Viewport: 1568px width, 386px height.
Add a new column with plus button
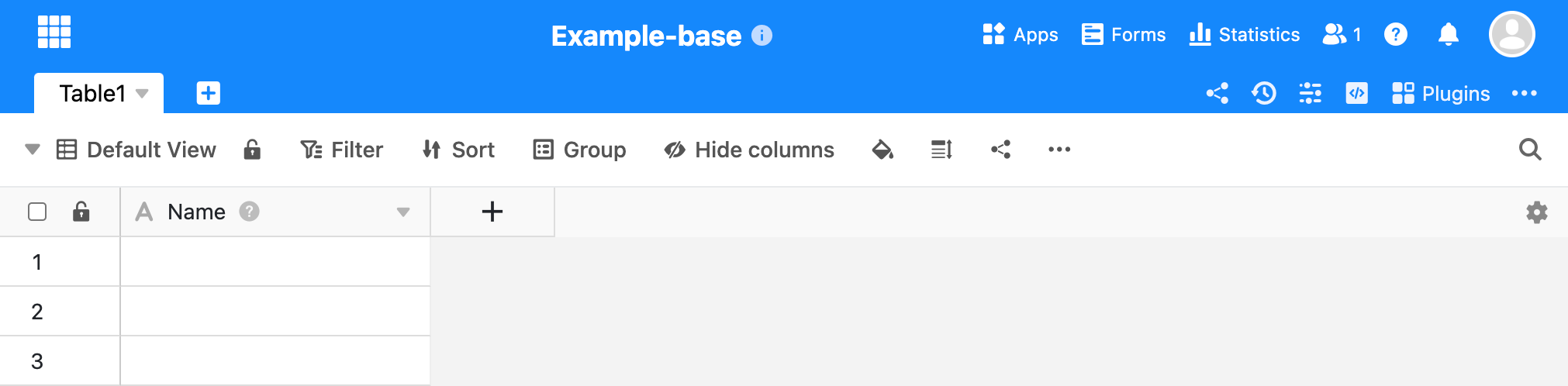pyautogui.click(x=492, y=212)
